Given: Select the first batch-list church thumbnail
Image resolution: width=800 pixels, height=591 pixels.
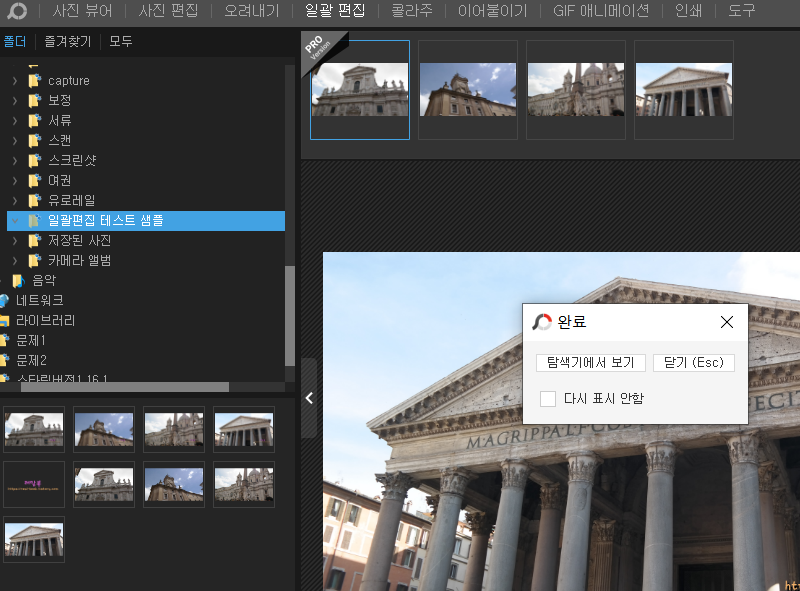Looking at the screenshot, I should click(x=360, y=90).
